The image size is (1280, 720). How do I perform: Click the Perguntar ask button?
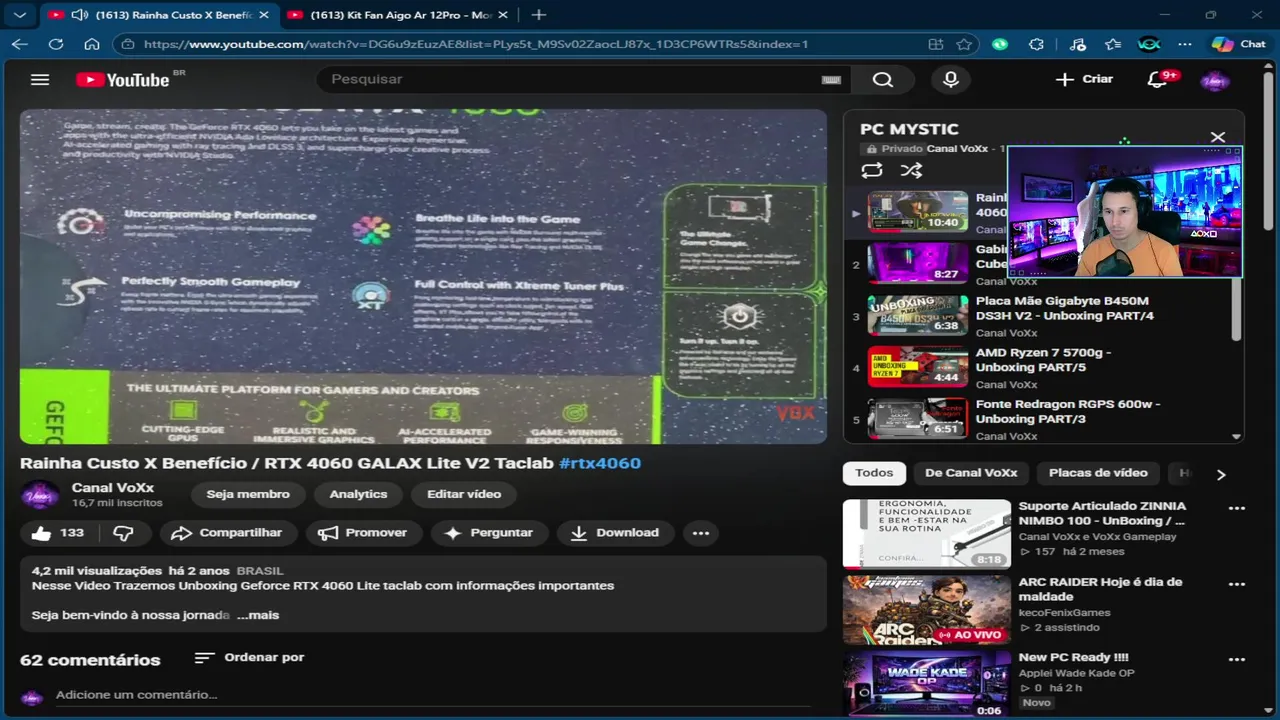pyautogui.click(x=489, y=533)
